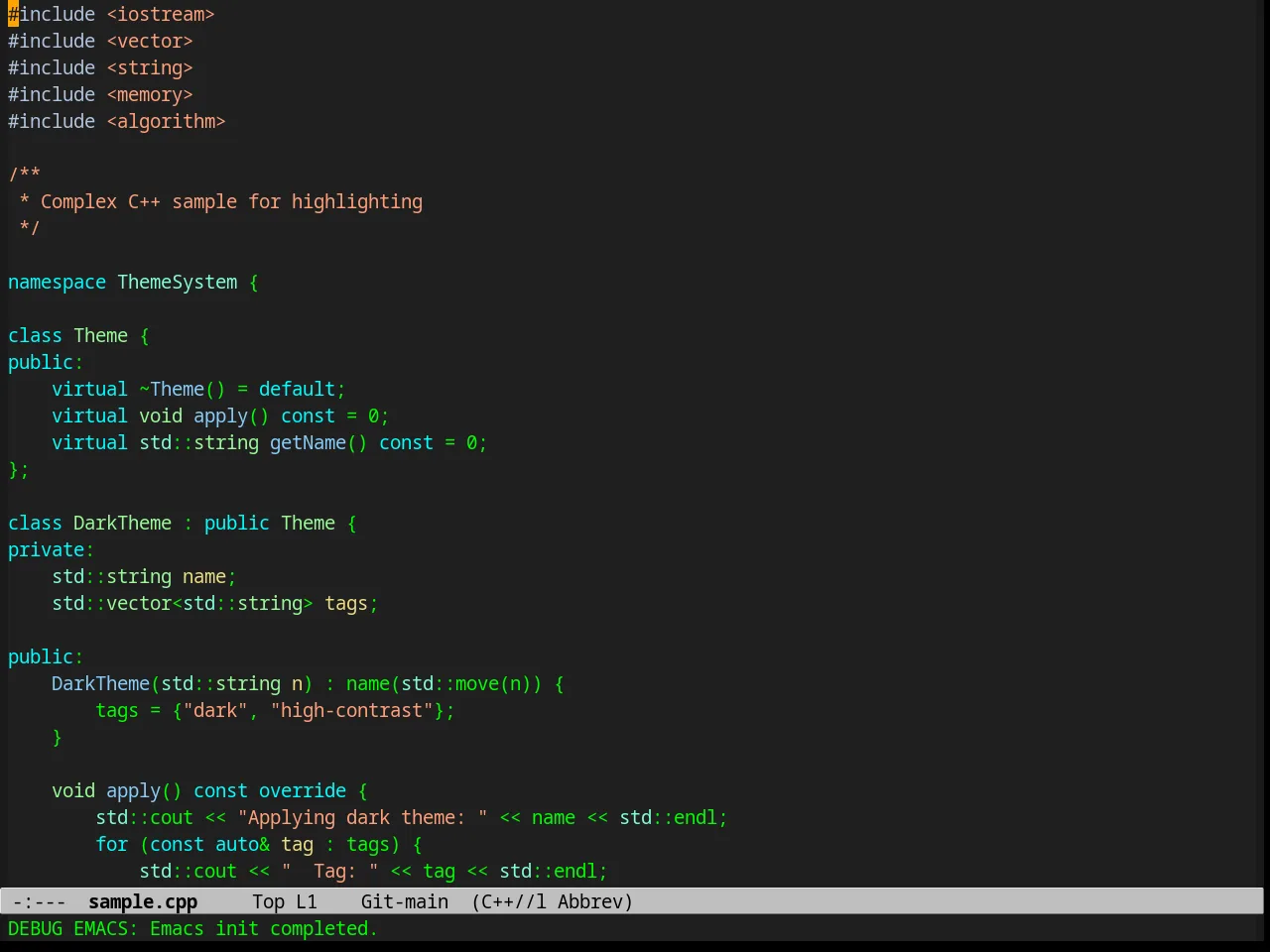Click the '"high-contrast"' string literal
This screenshot has width=1270, height=952.
tap(351, 710)
